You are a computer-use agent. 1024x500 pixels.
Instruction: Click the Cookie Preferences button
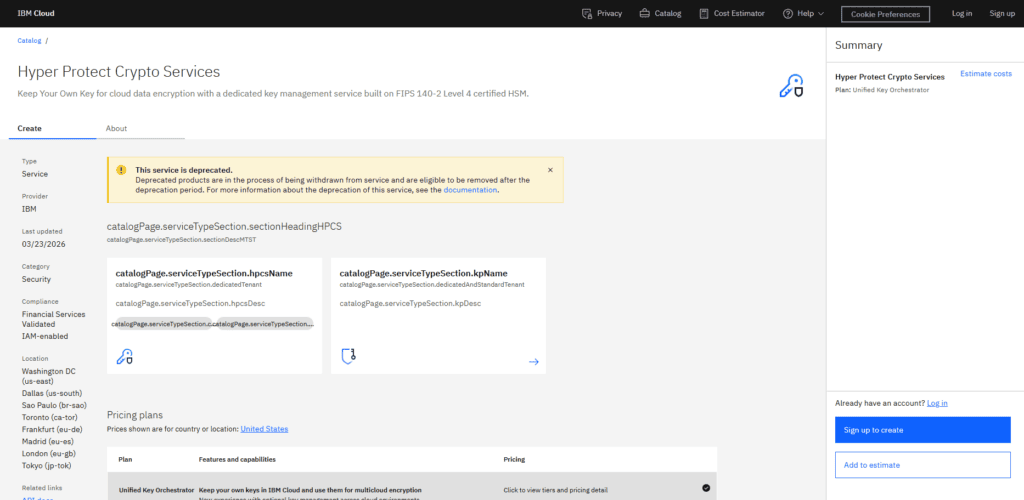point(885,14)
